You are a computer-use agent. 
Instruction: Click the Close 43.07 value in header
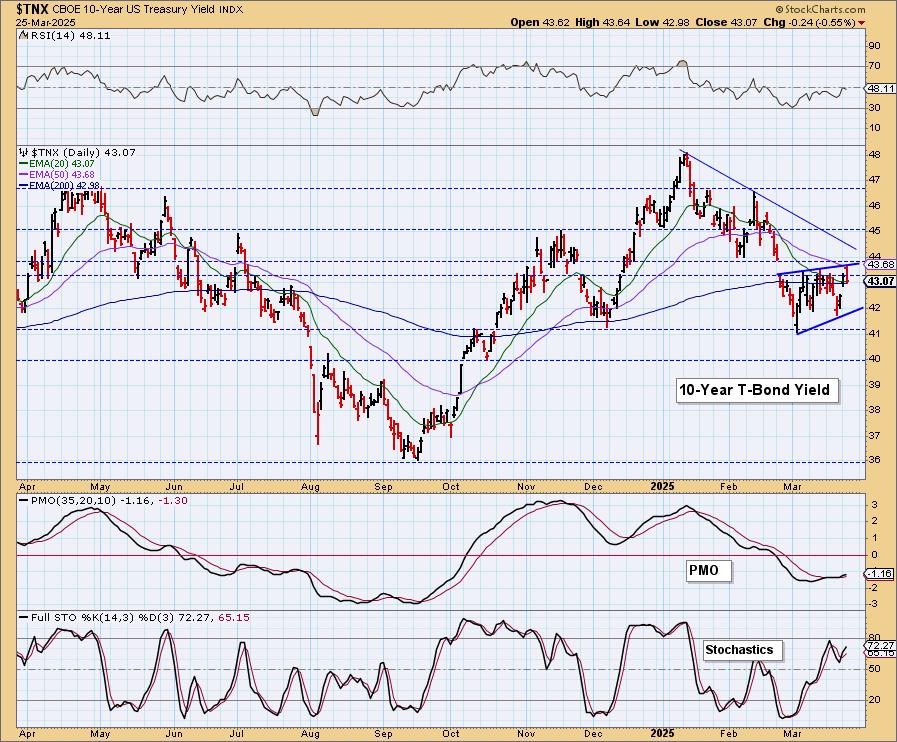[727, 22]
